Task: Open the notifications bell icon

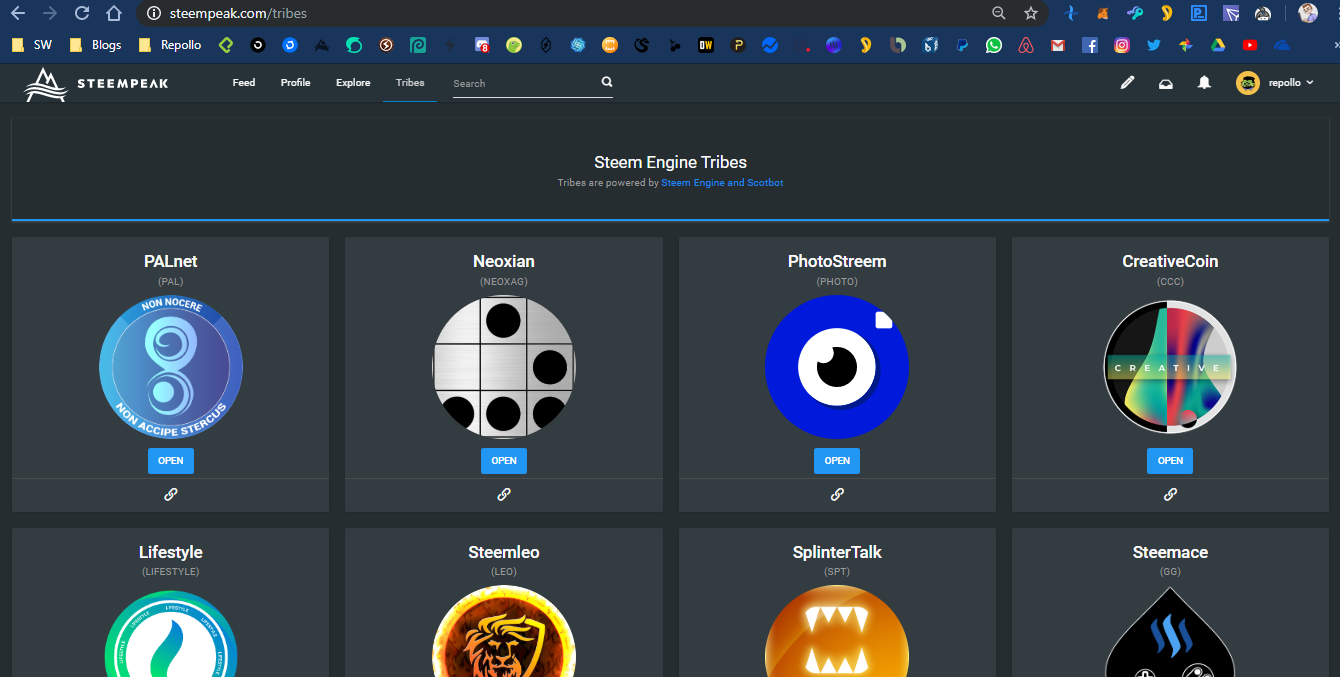Action: [1204, 83]
